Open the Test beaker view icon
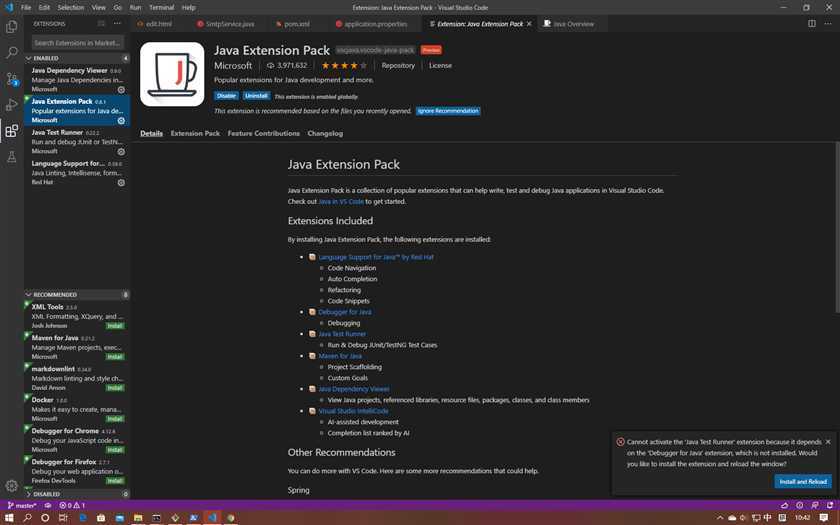Screen dimensions: 840x525 11,157
